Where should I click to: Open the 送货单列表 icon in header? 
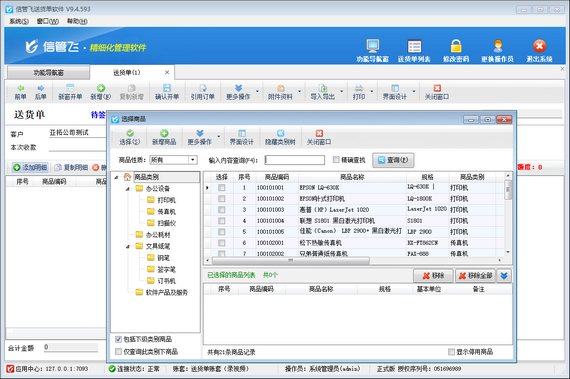click(414, 47)
